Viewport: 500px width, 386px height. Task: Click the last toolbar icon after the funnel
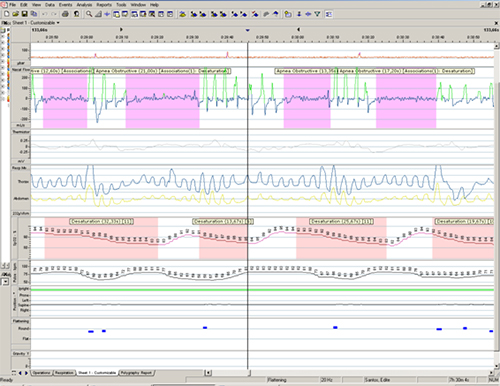[329, 14]
